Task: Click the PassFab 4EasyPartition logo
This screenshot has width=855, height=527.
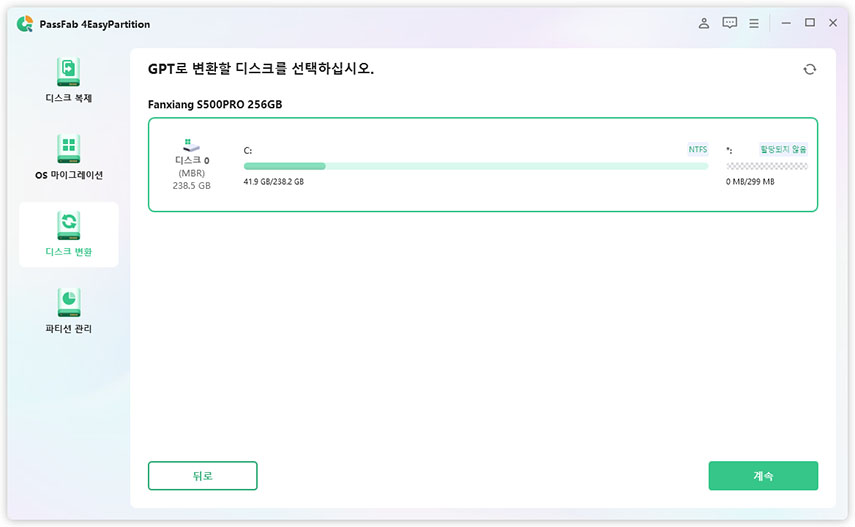Action: tap(25, 24)
